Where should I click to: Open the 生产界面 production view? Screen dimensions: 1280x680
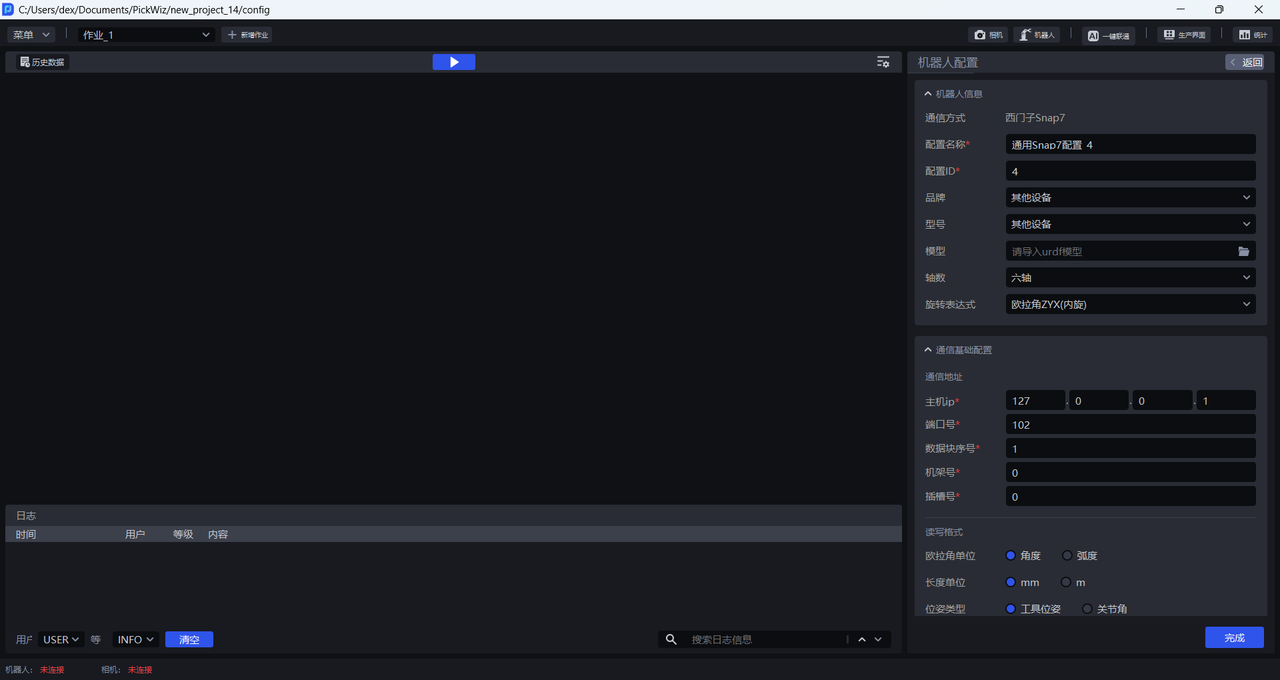tap(1183, 35)
